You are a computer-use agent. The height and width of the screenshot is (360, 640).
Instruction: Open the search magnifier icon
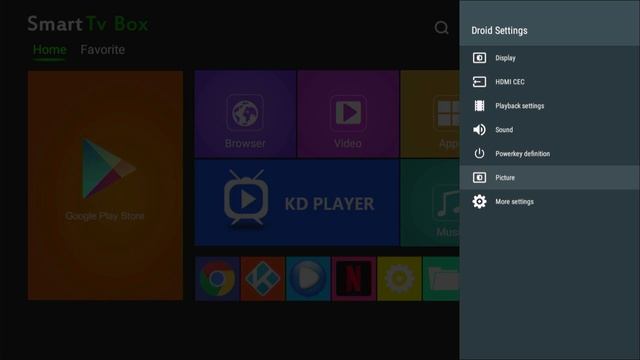pos(441,28)
